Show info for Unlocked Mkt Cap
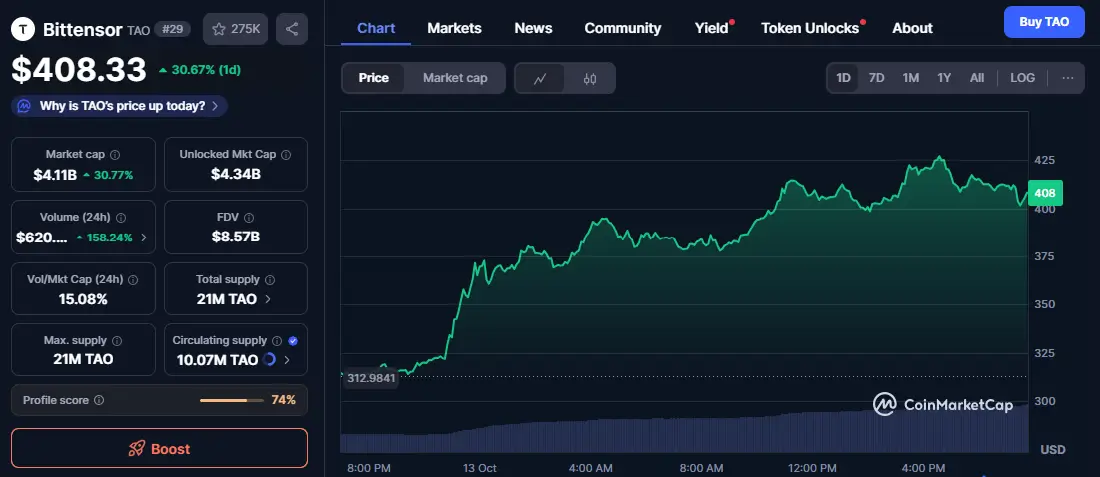This screenshot has height=477, width=1100. pyautogui.click(x=286, y=154)
